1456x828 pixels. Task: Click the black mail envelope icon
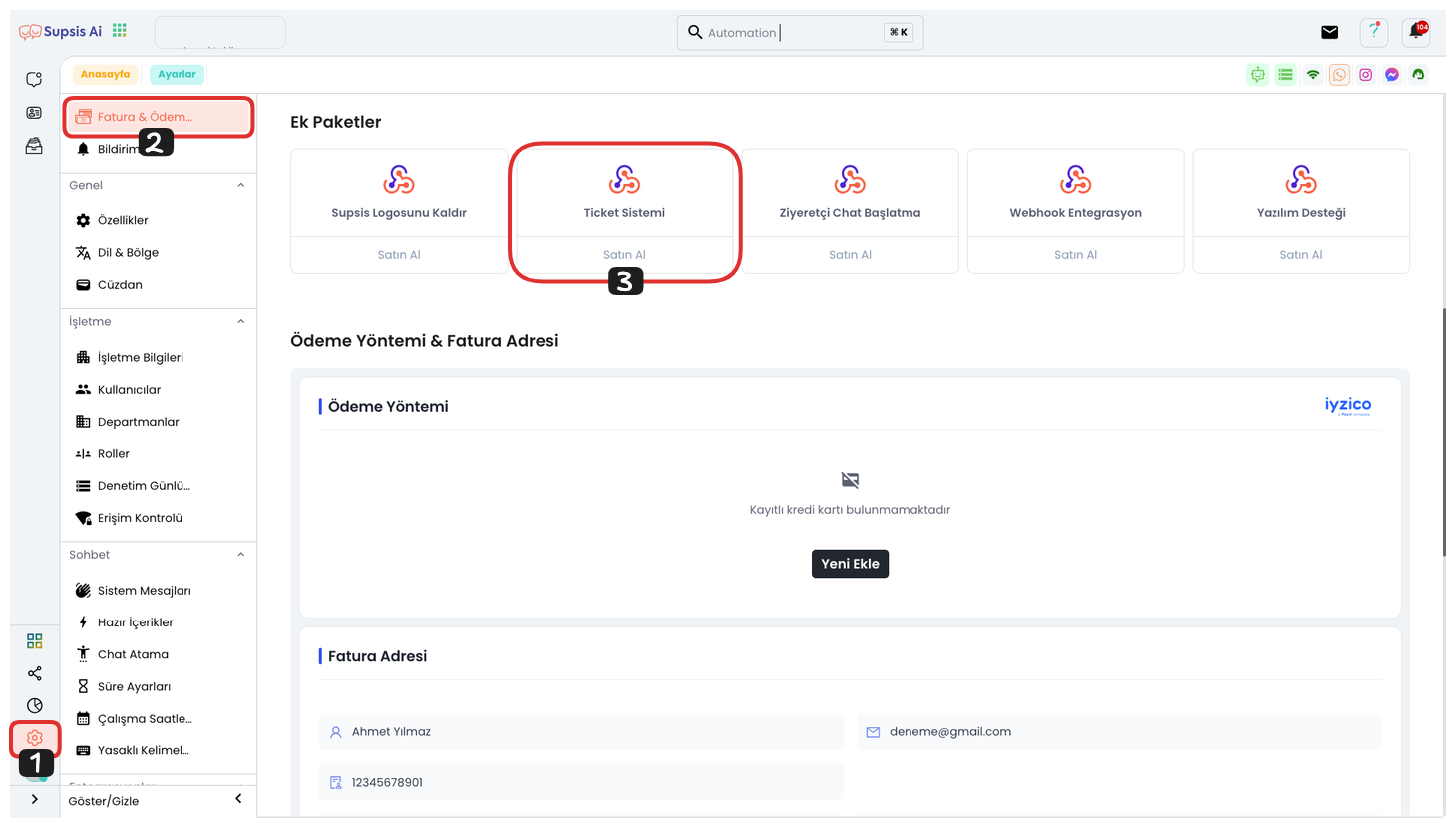click(1329, 32)
